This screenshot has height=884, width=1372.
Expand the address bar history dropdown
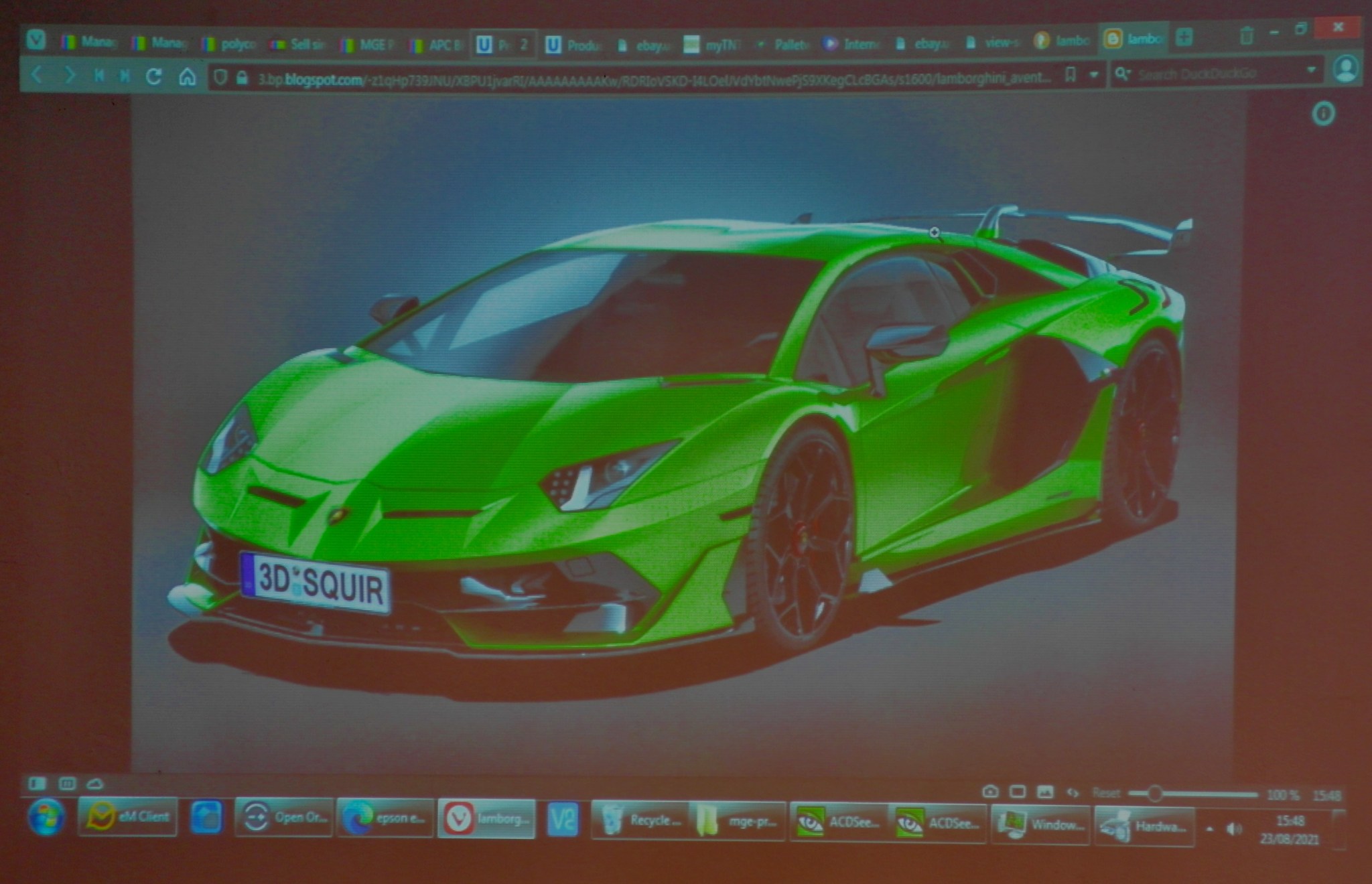(x=1094, y=74)
